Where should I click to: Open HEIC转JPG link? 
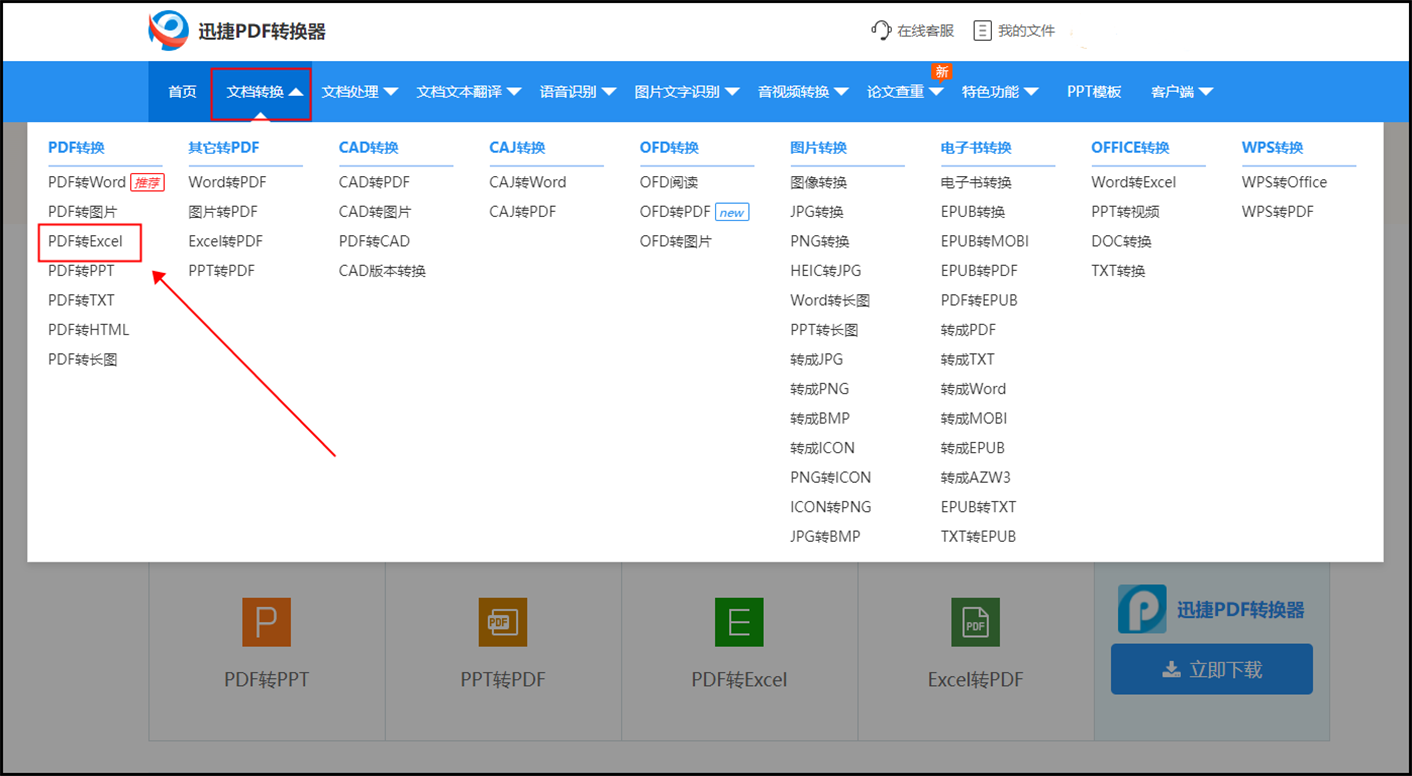pyautogui.click(x=825, y=271)
